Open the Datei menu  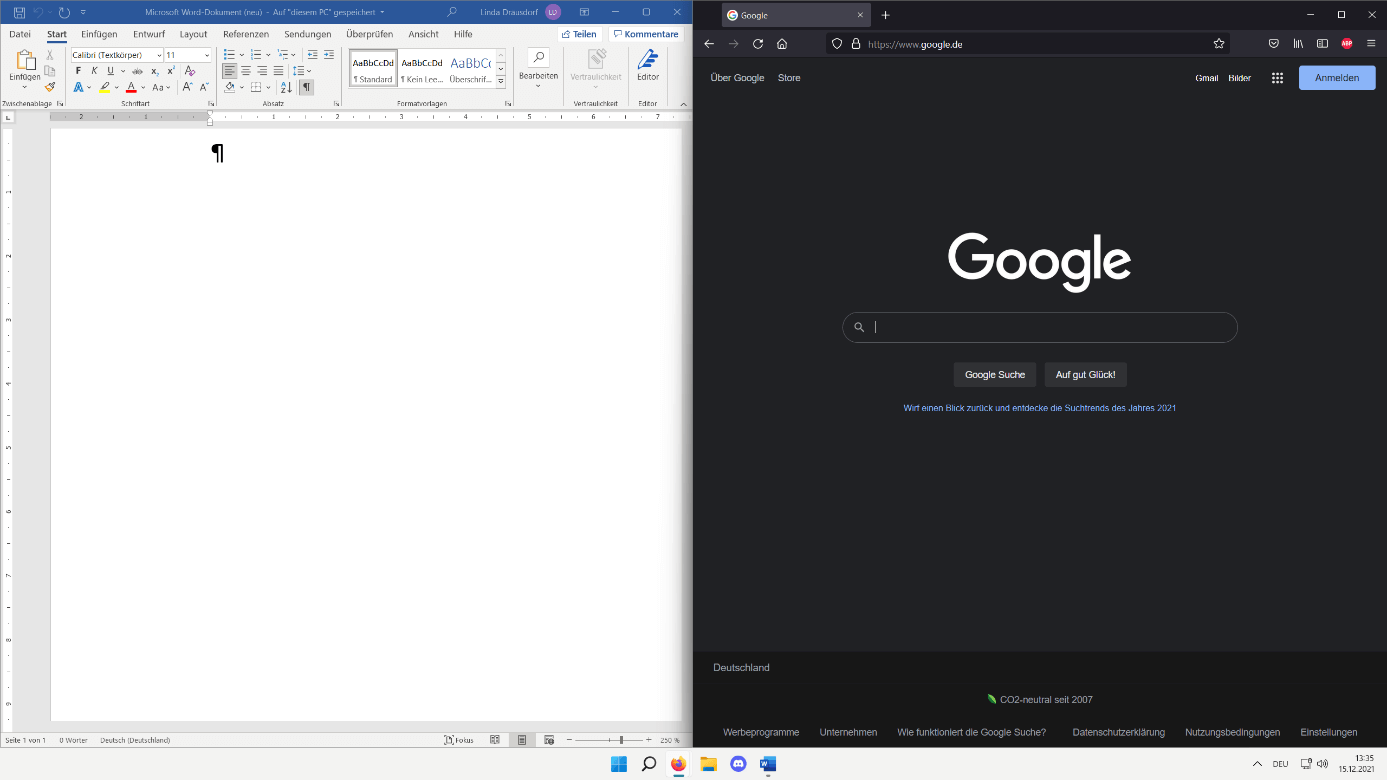[20, 34]
